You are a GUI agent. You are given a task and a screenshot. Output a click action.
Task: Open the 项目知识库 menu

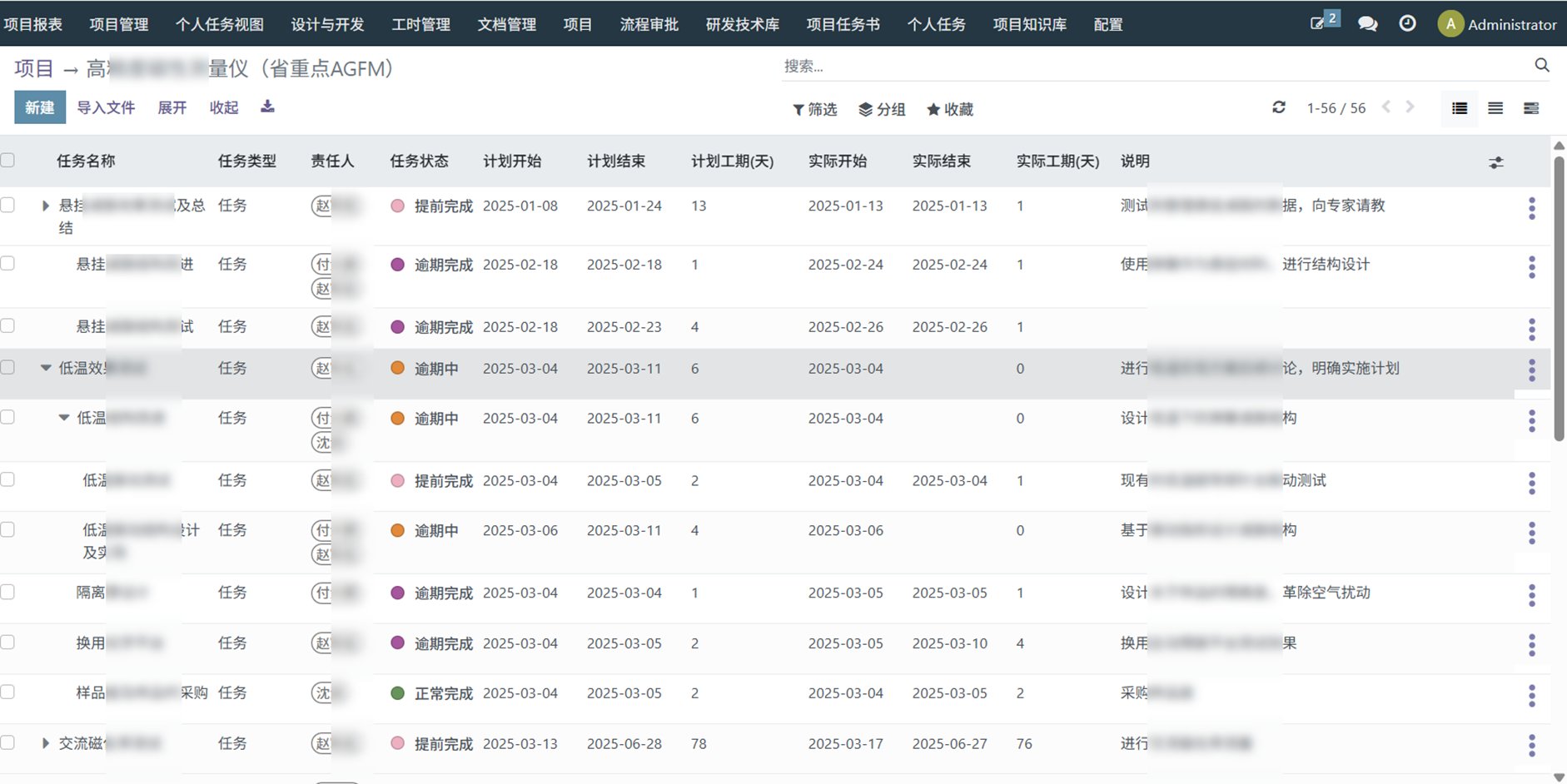coord(1030,24)
